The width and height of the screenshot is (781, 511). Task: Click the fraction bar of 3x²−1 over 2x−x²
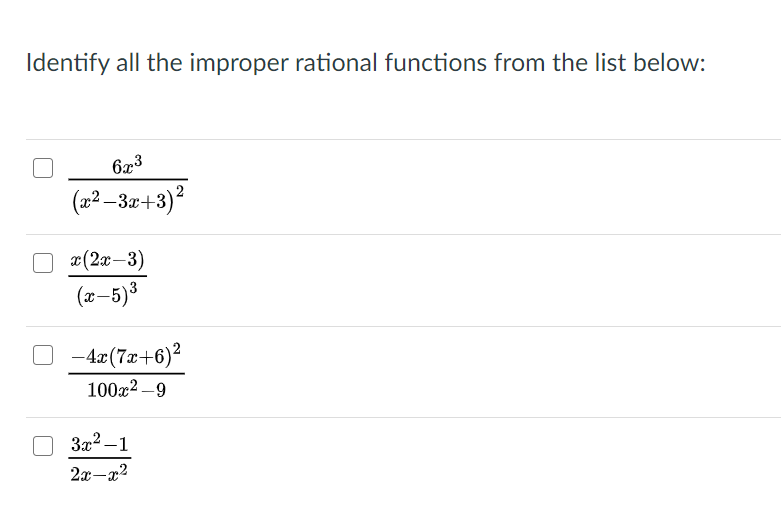click(x=100, y=458)
